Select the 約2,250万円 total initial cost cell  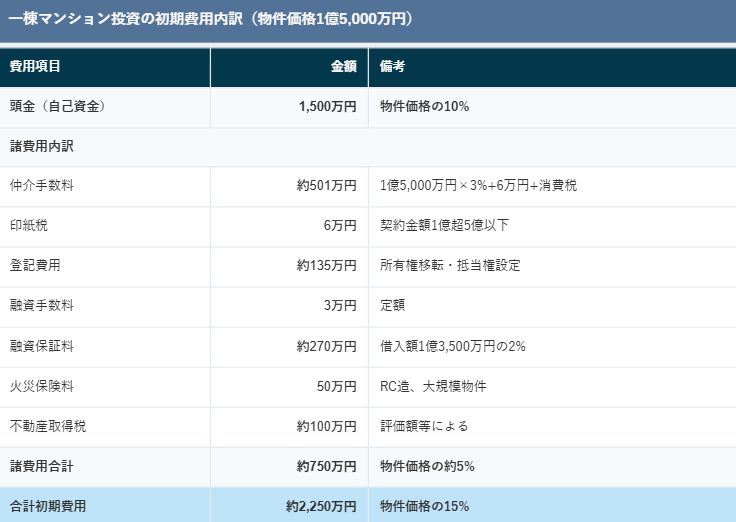pyautogui.click(x=321, y=506)
